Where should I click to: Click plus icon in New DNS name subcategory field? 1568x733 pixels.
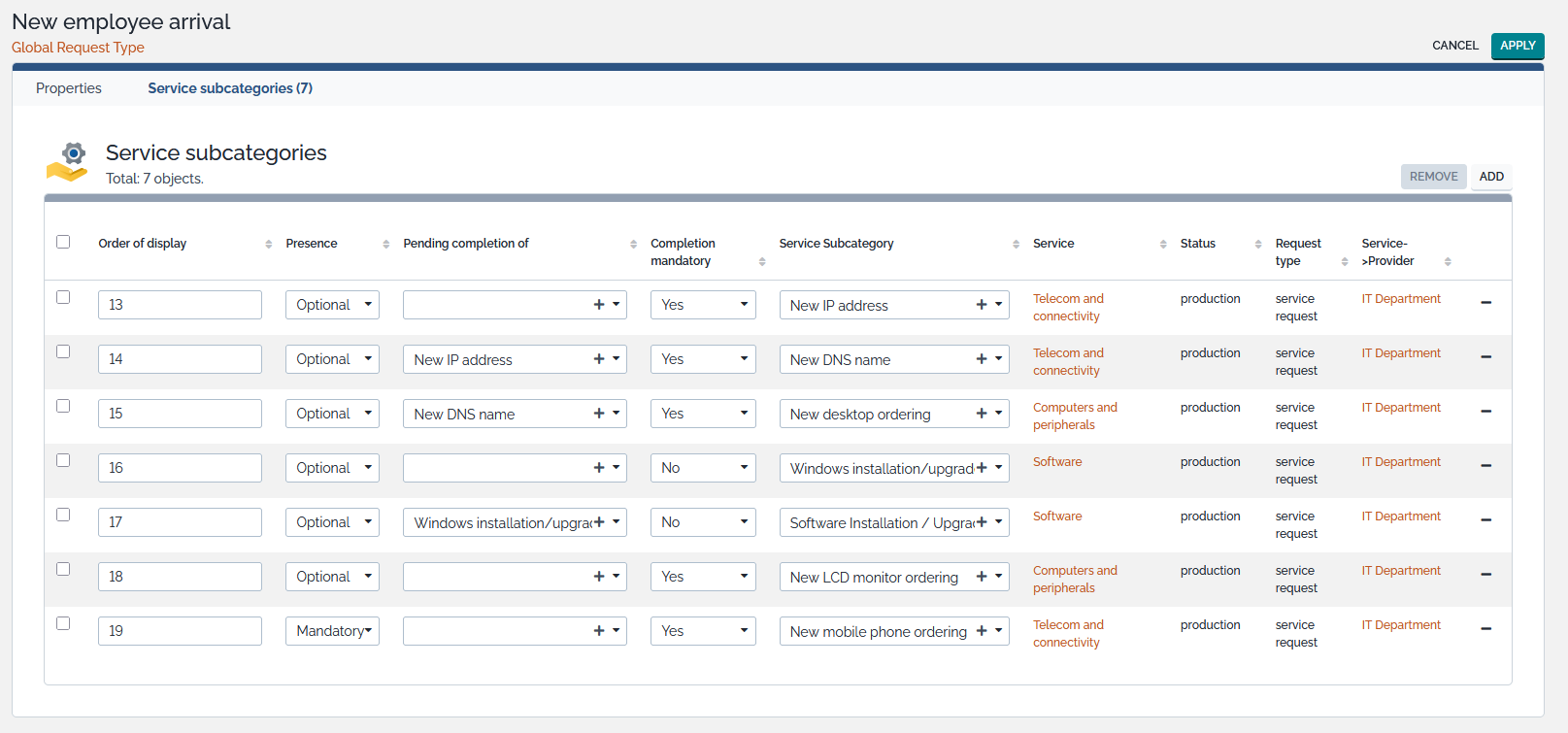[x=982, y=359]
